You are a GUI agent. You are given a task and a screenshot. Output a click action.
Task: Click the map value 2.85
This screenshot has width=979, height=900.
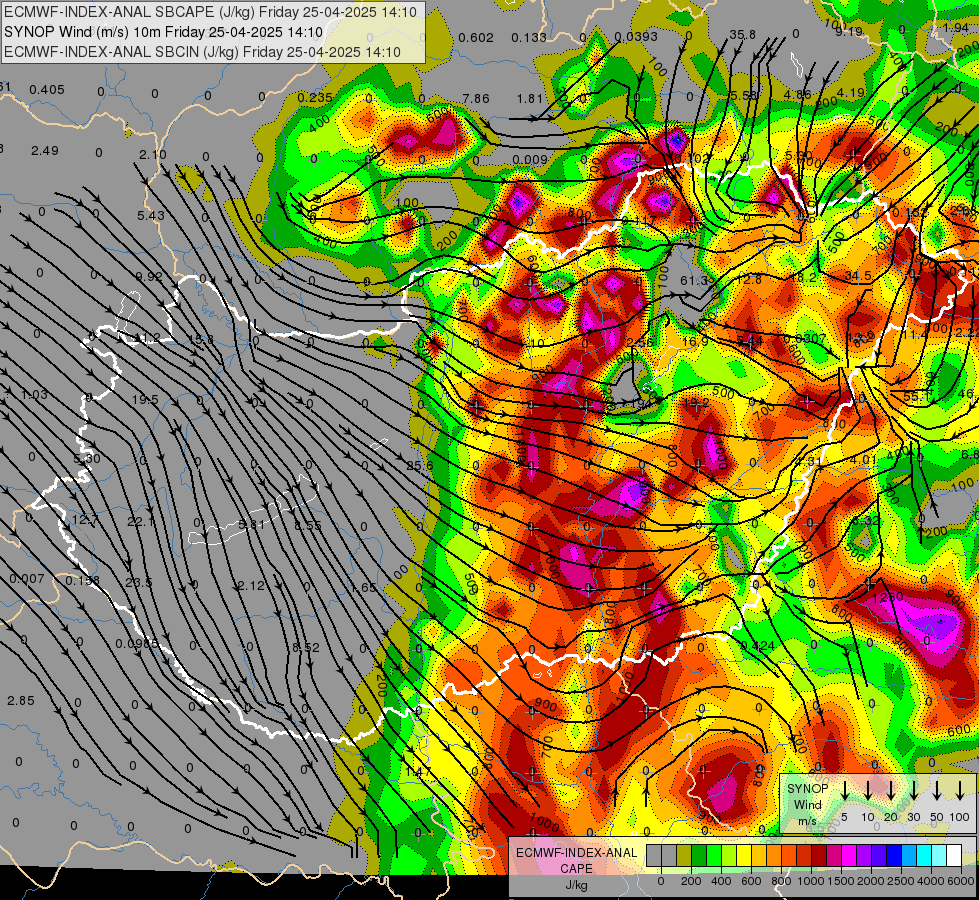21,700
